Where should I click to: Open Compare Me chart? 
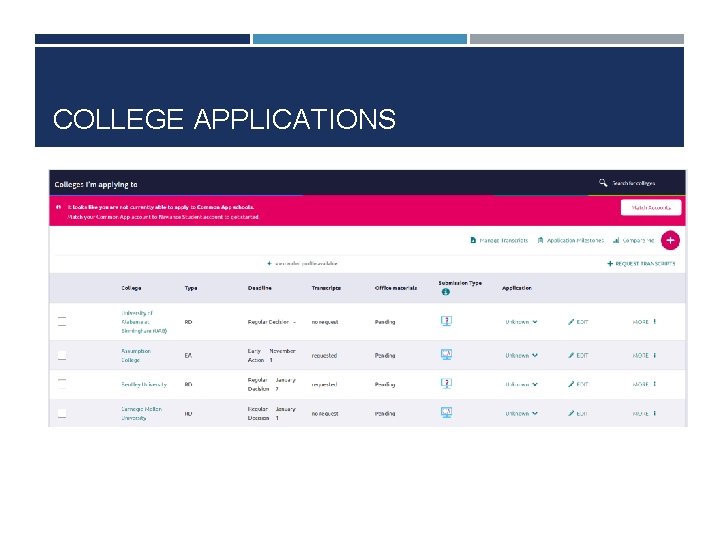[x=633, y=240]
